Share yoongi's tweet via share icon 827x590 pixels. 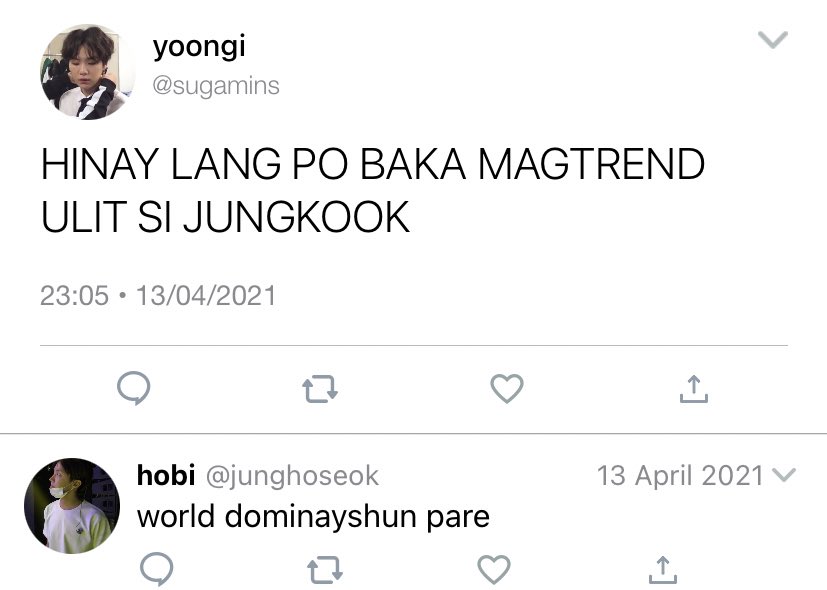coord(694,389)
